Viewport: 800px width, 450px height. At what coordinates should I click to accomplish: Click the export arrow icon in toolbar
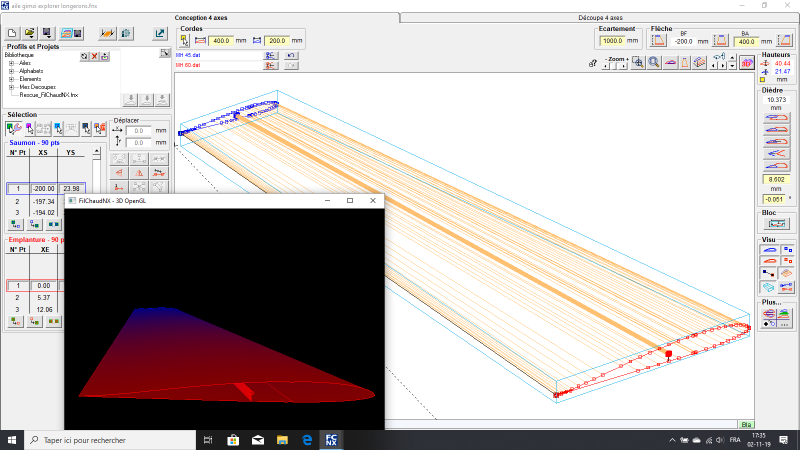point(160,33)
